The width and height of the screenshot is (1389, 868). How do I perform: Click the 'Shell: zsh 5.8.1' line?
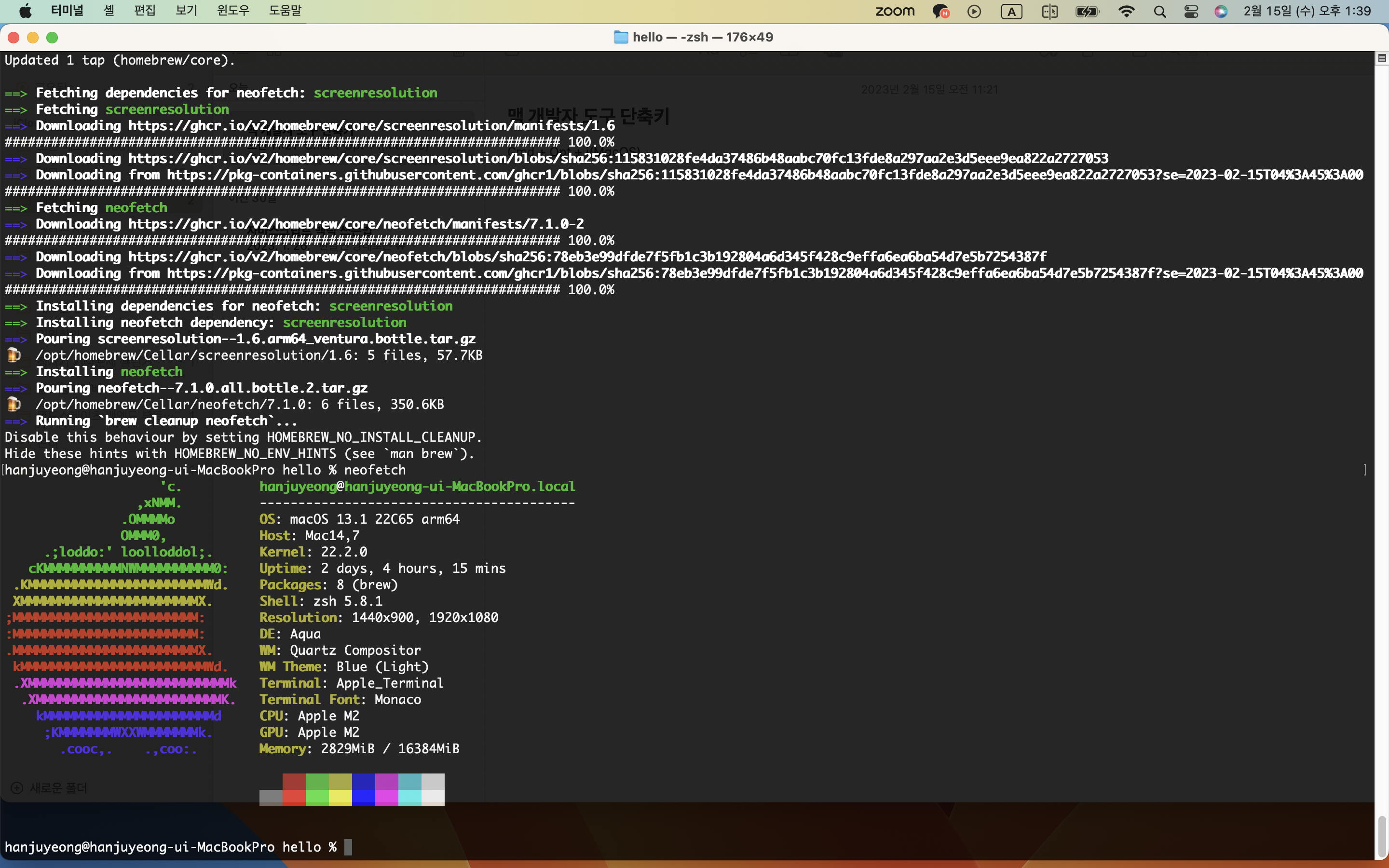point(321,601)
